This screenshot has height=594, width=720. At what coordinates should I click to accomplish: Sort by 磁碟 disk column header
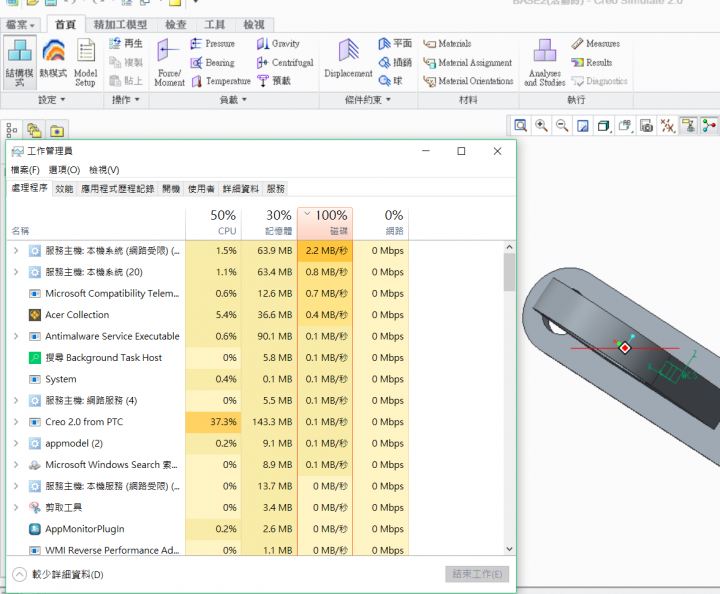point(325,224)
